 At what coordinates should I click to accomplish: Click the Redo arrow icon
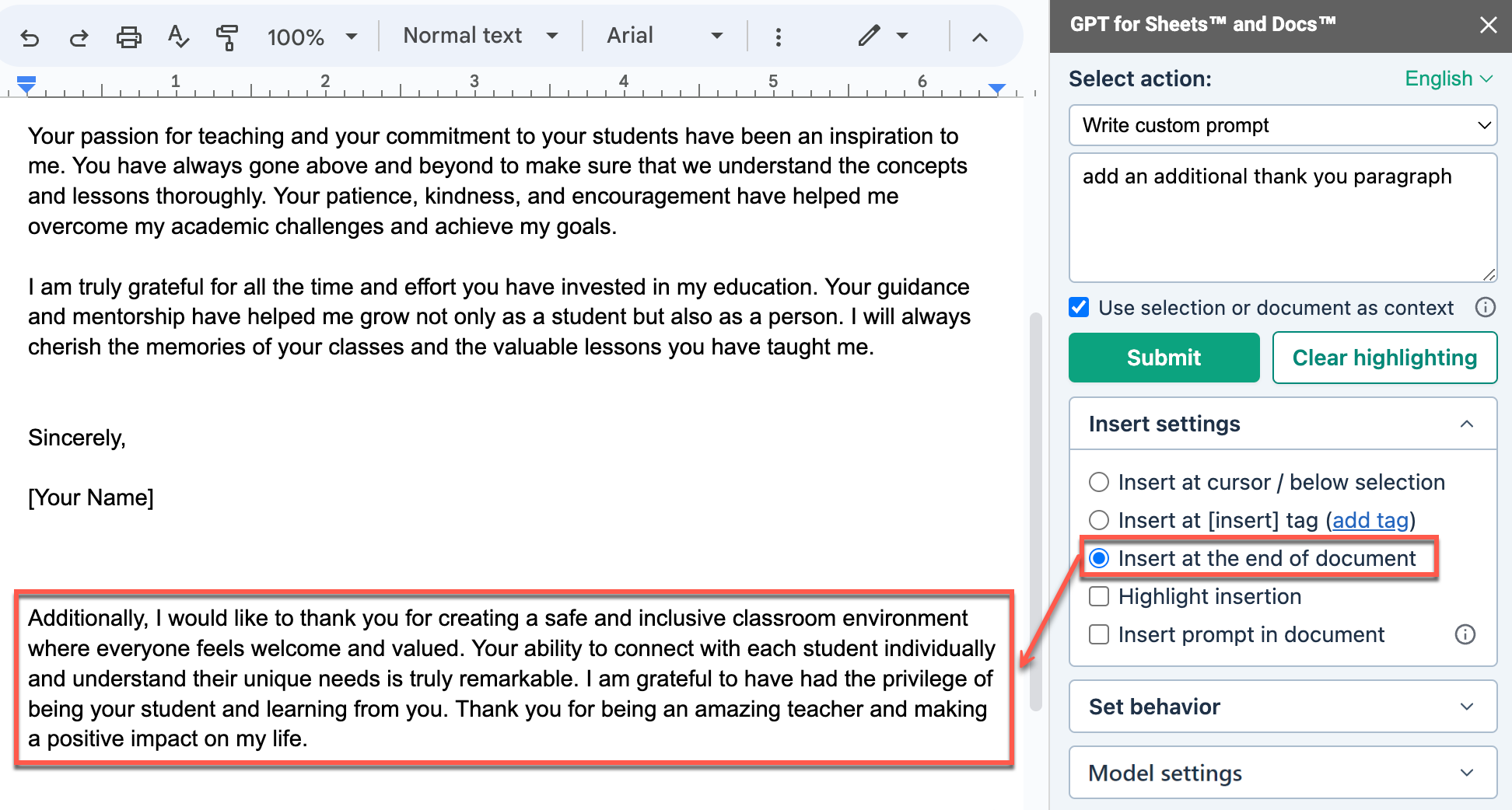(x=79, y=37)
